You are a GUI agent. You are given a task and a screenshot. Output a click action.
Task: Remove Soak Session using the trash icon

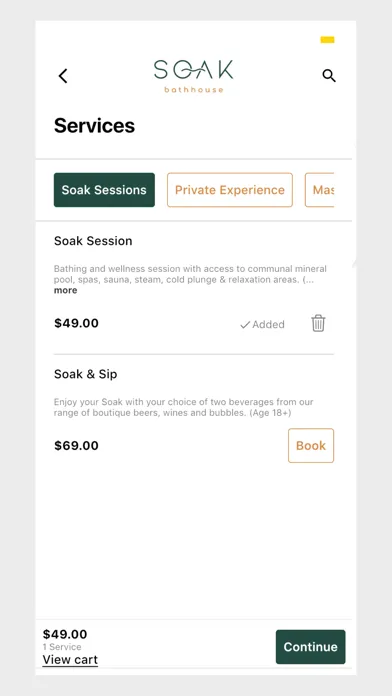click(318, 323)
